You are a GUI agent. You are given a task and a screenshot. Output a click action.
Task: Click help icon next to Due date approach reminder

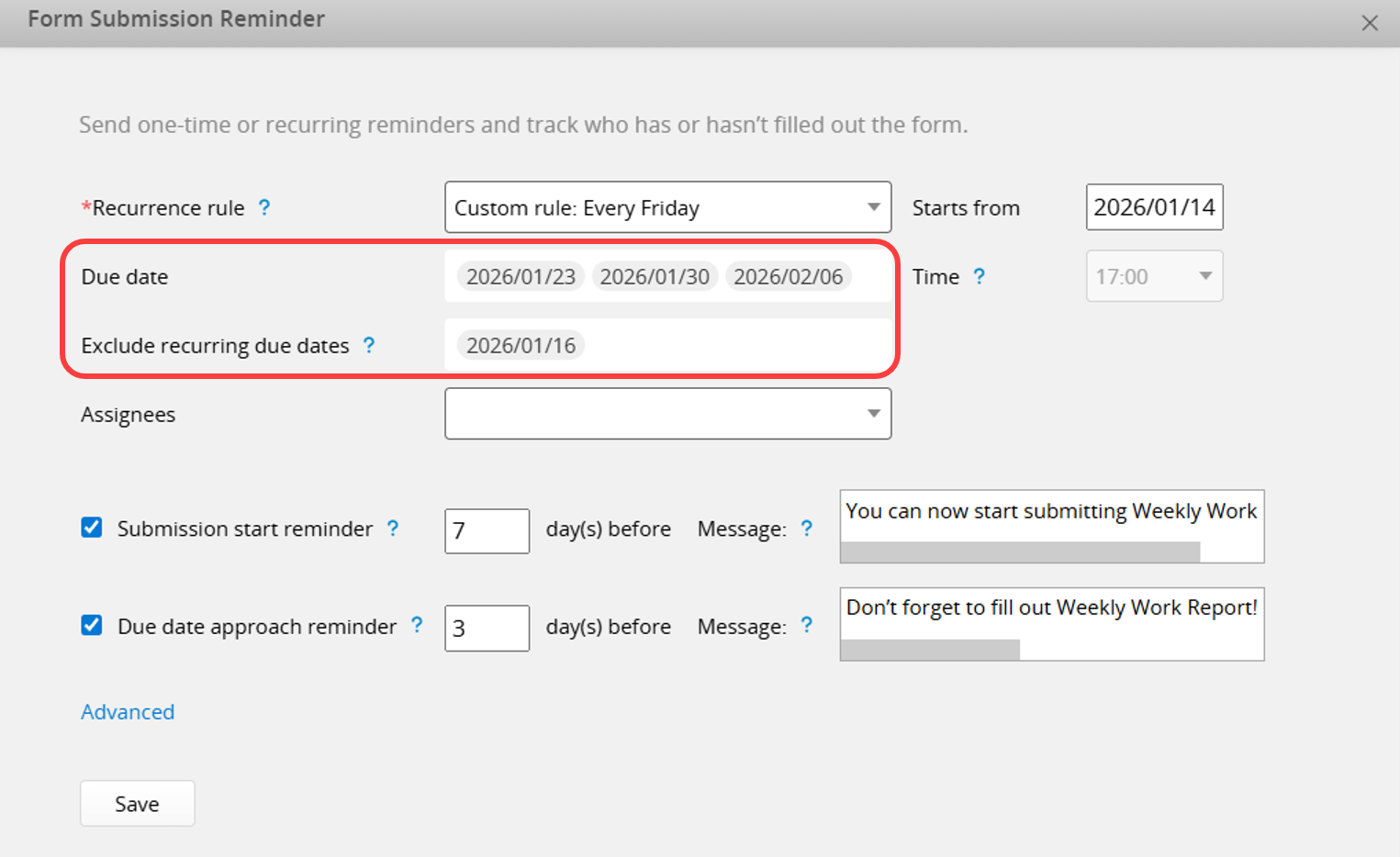417,626
